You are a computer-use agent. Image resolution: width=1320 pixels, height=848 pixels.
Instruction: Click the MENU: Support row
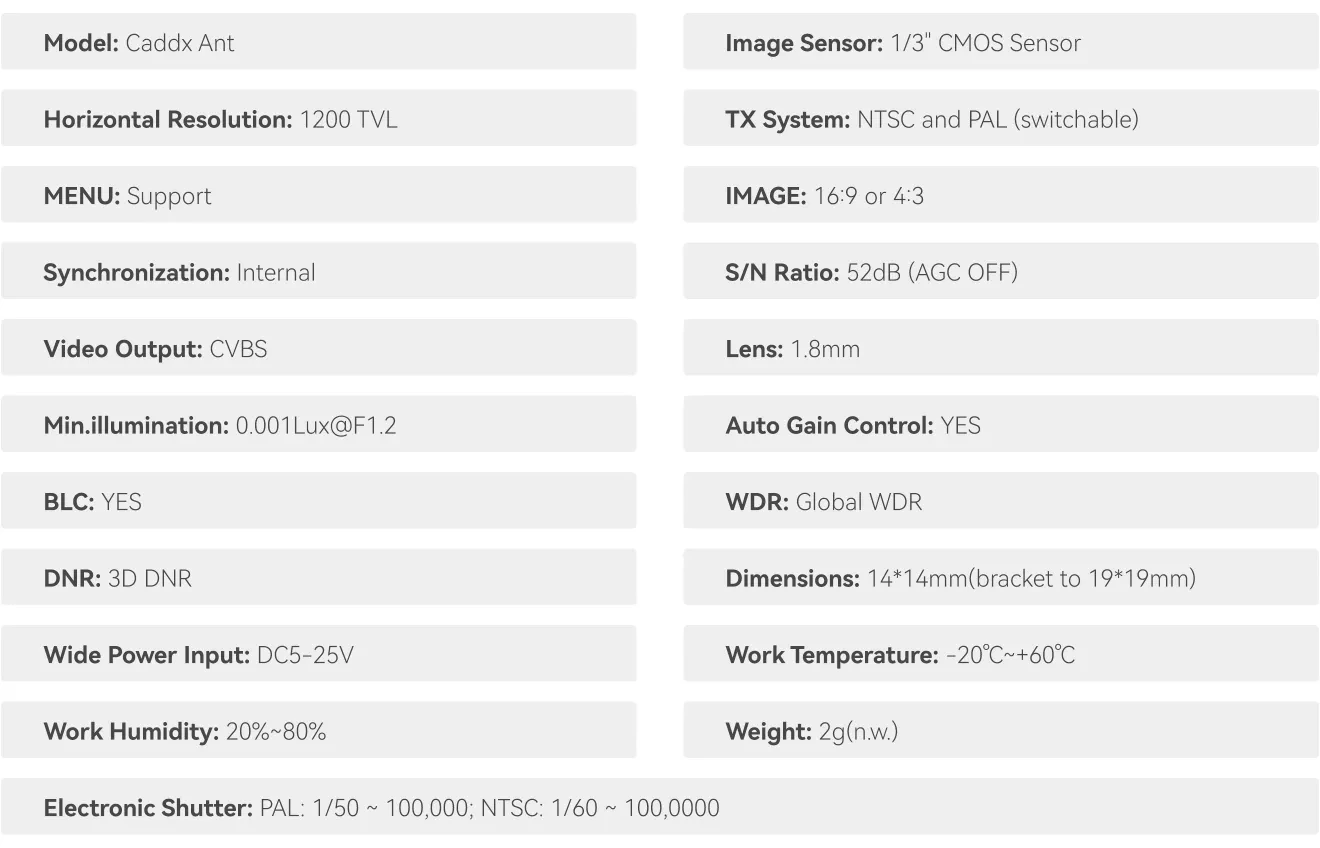tap(318, 196)
